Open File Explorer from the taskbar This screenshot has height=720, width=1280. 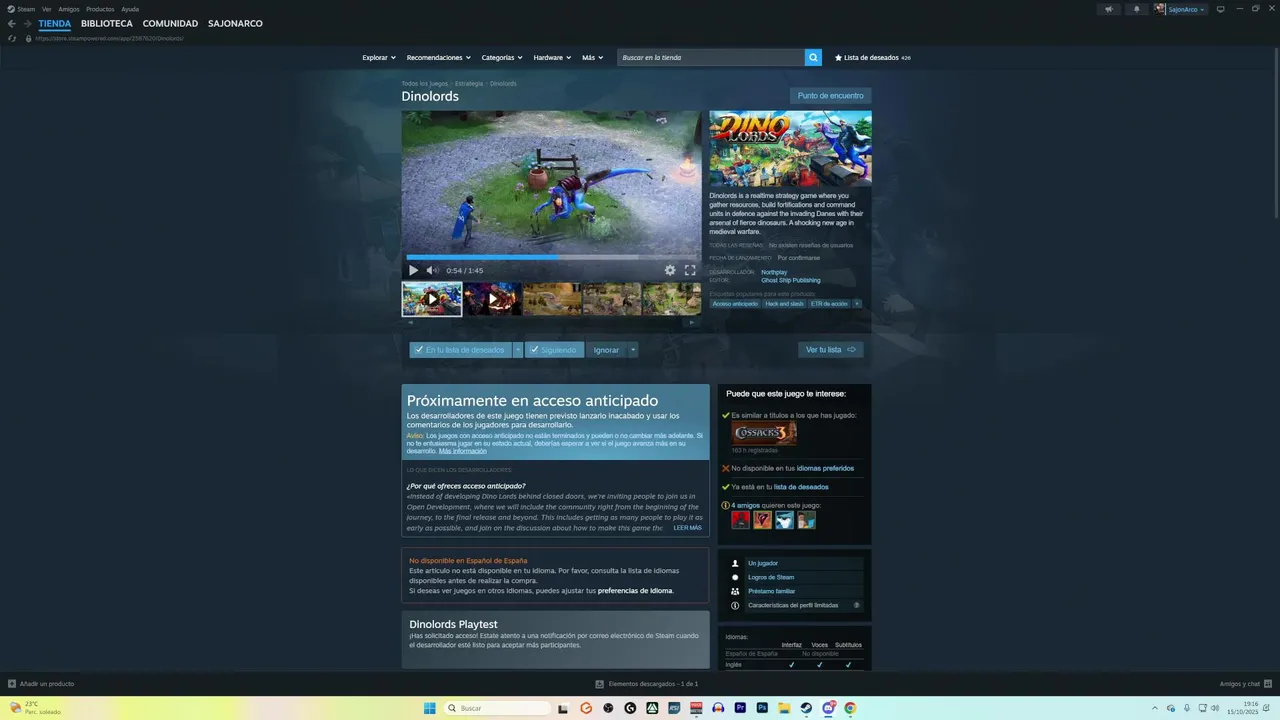[784, 708]
